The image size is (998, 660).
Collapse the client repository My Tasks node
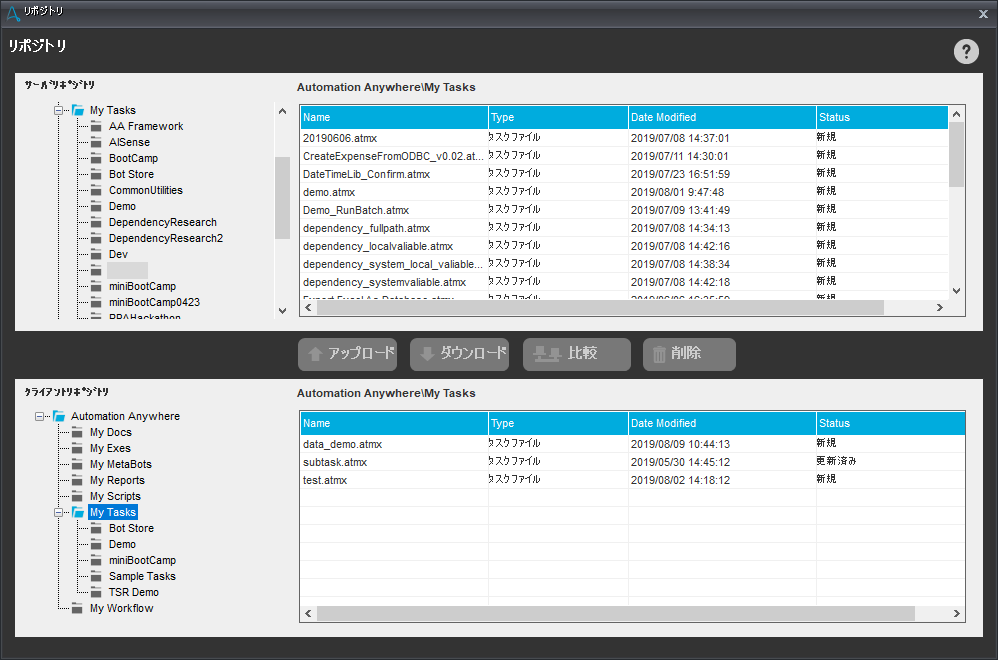pyautogui.click(x=59, y=512)
